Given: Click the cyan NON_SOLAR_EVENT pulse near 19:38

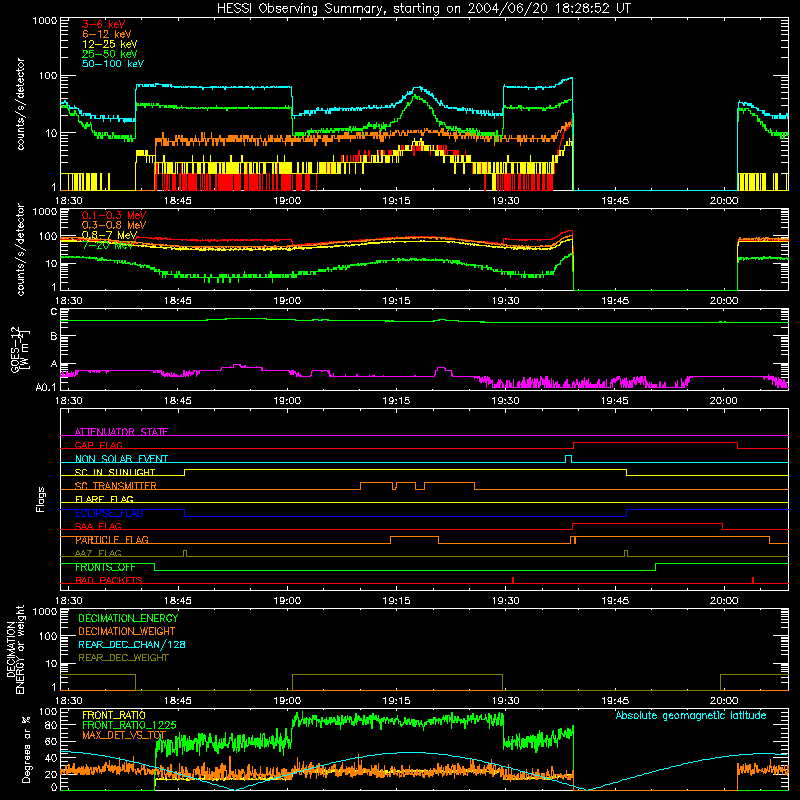Looking at the screenshot, I should 568,459.
